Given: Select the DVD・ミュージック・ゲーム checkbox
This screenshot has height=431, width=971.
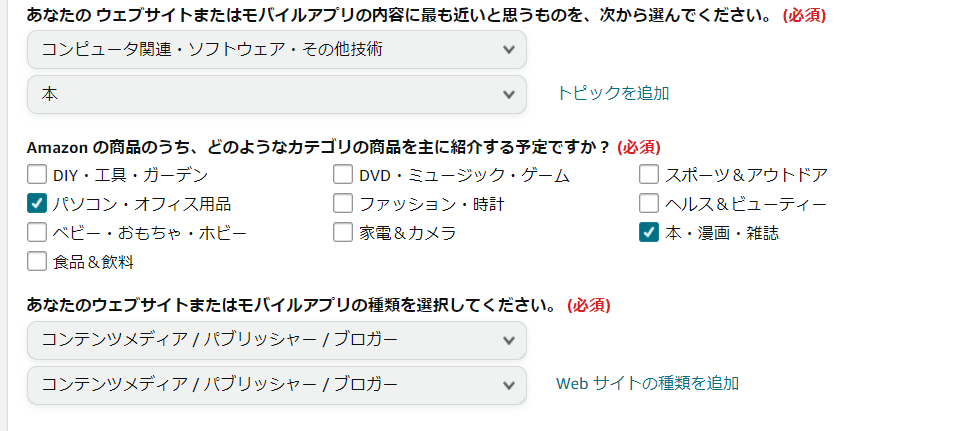Looking at the screenshot, I should click(343, 175).
